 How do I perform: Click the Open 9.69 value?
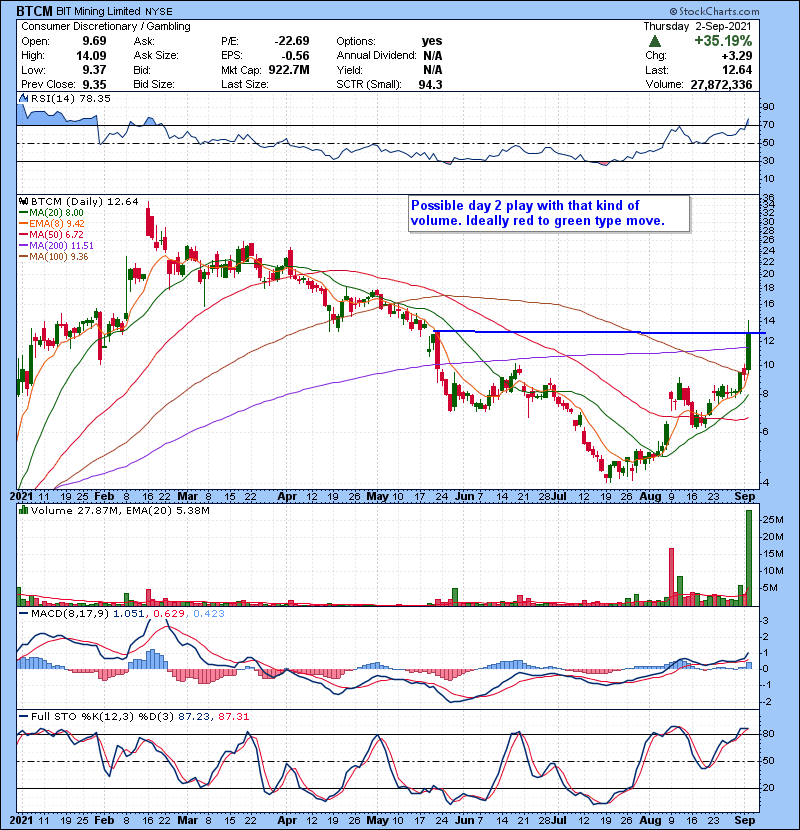pyautogui.click(x=94, y=41)
